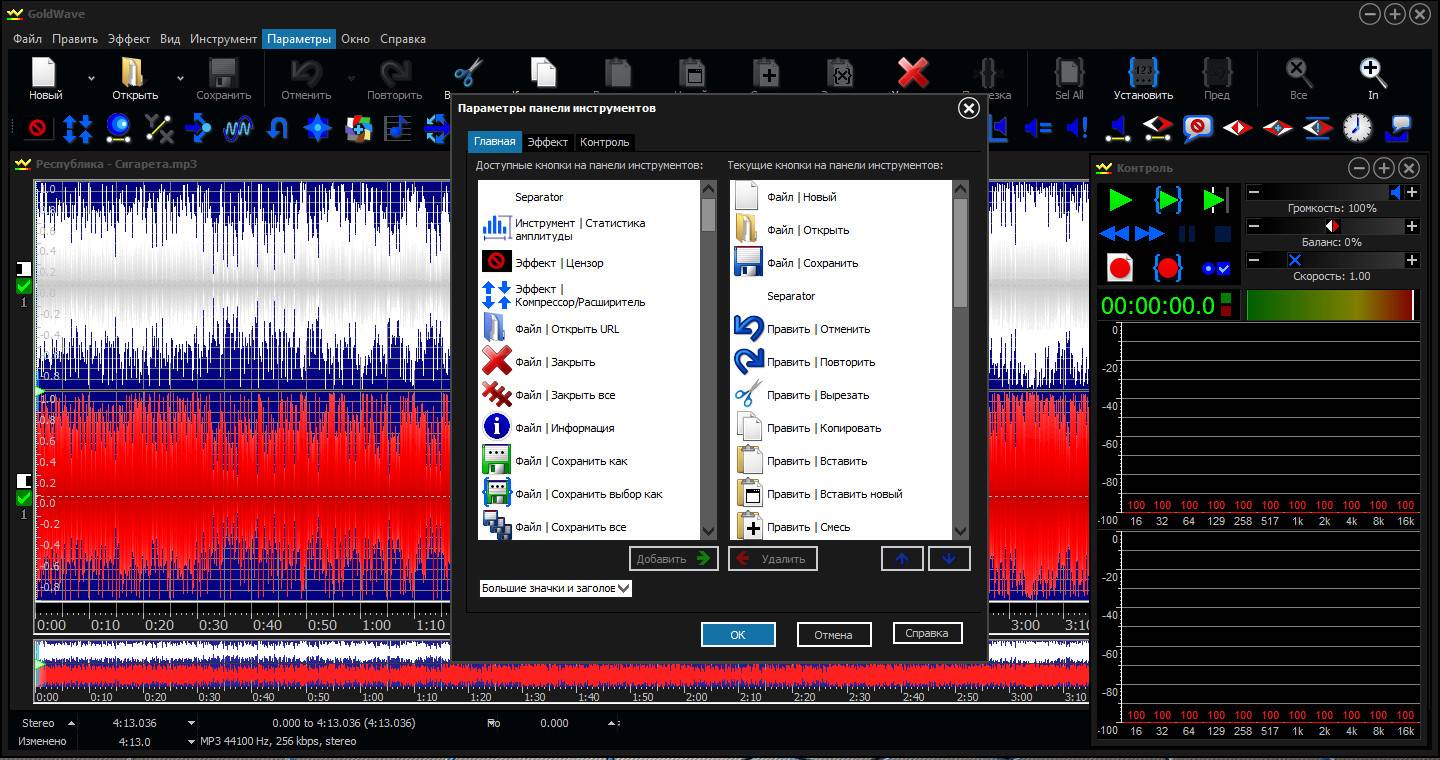Open the MP3 44100 Hz format dropdown arrow
Viewport: 1440px width, 760px height.
coord(191,741)
